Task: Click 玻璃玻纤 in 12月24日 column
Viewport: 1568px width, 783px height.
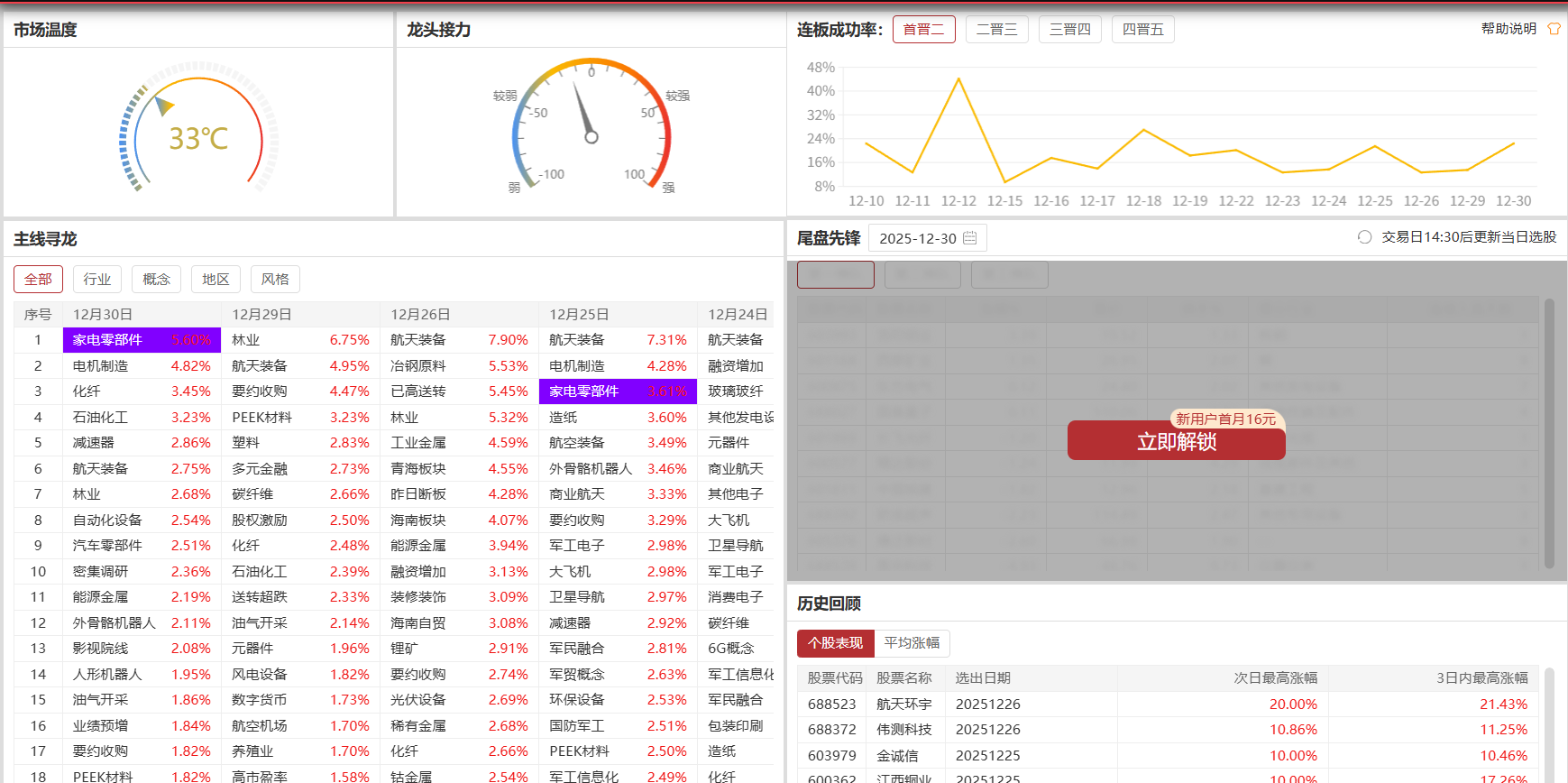Action: [736, 391]
